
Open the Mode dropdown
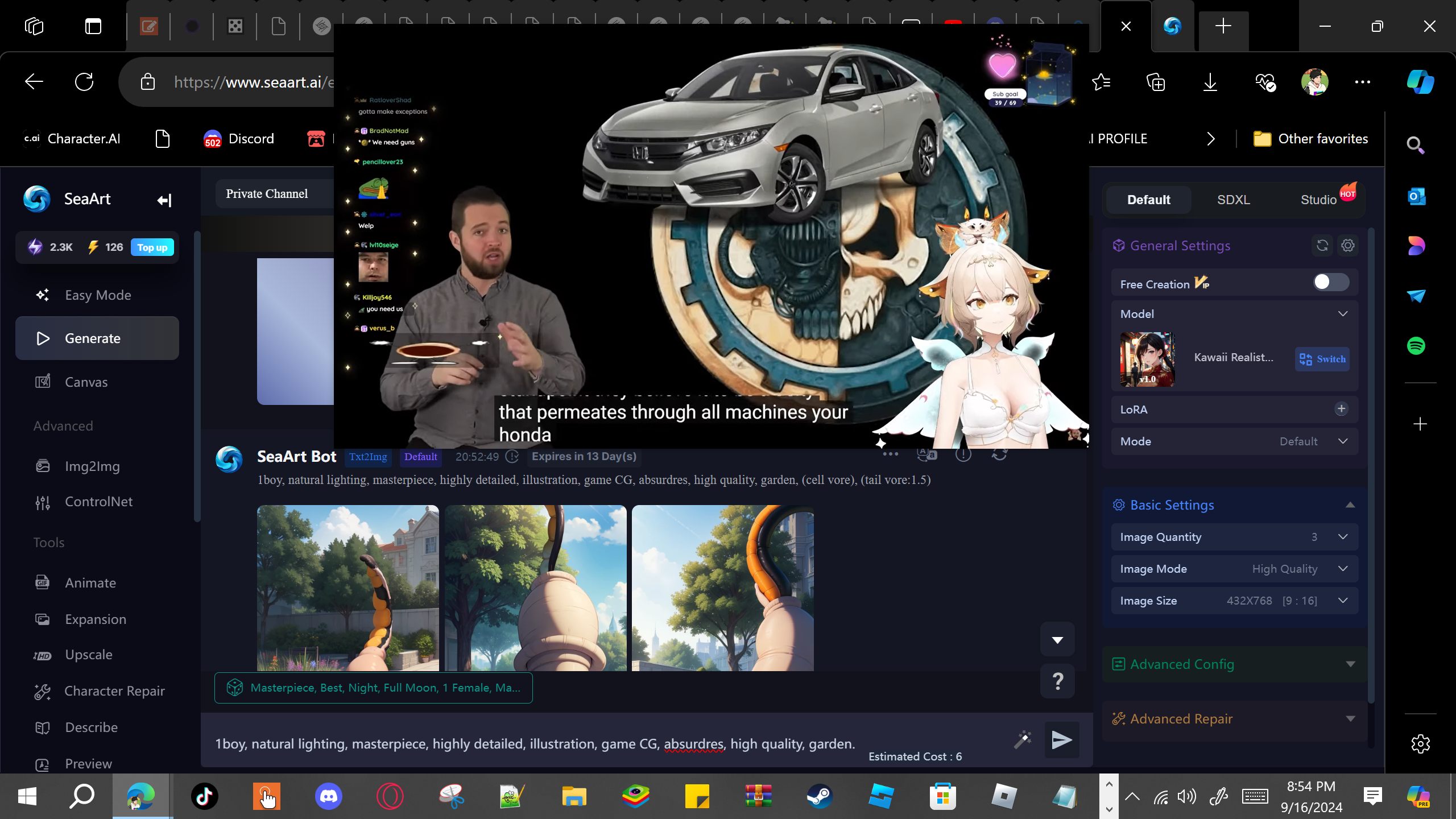(1235, 441)
